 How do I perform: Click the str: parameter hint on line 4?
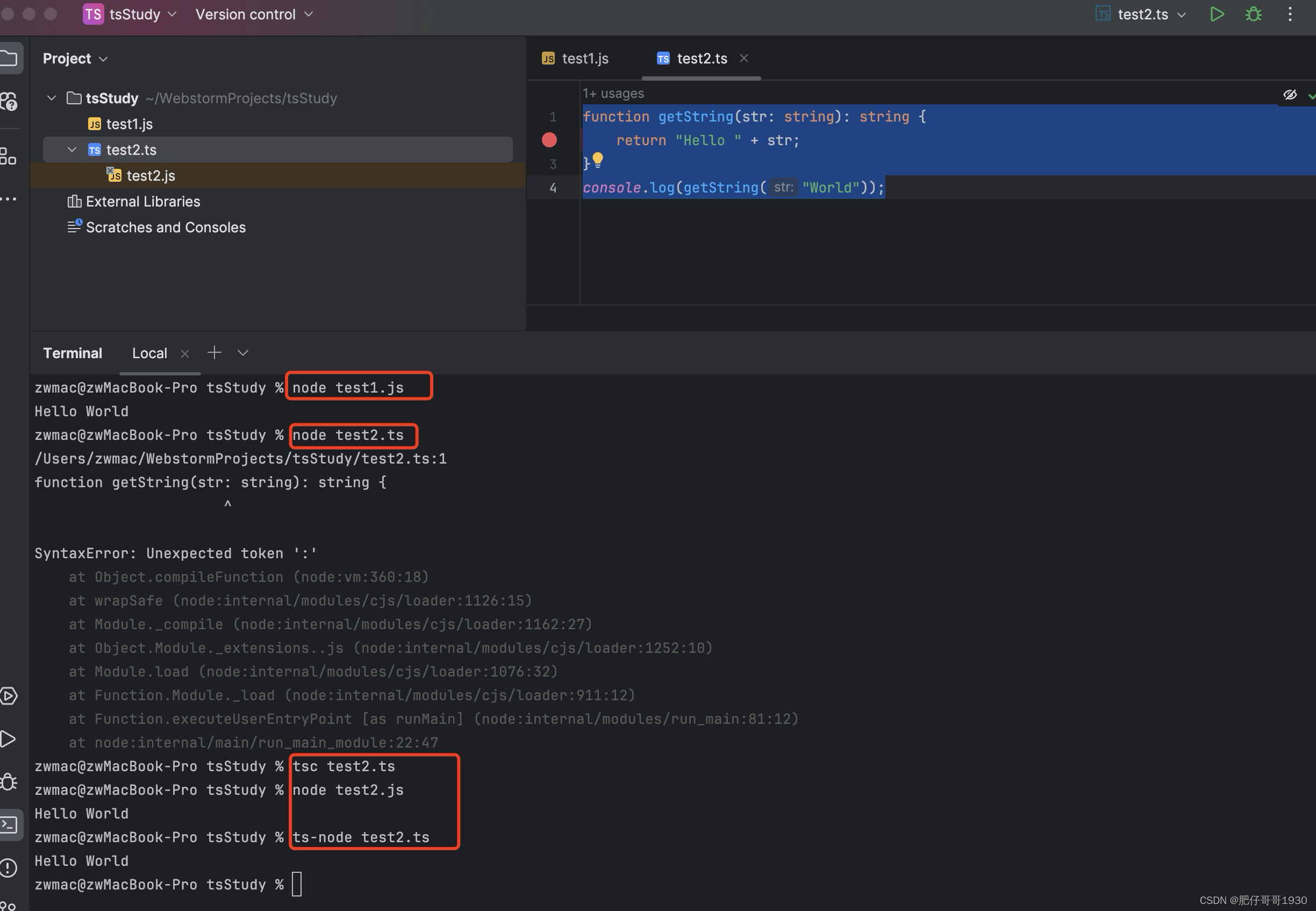(783, 187)
